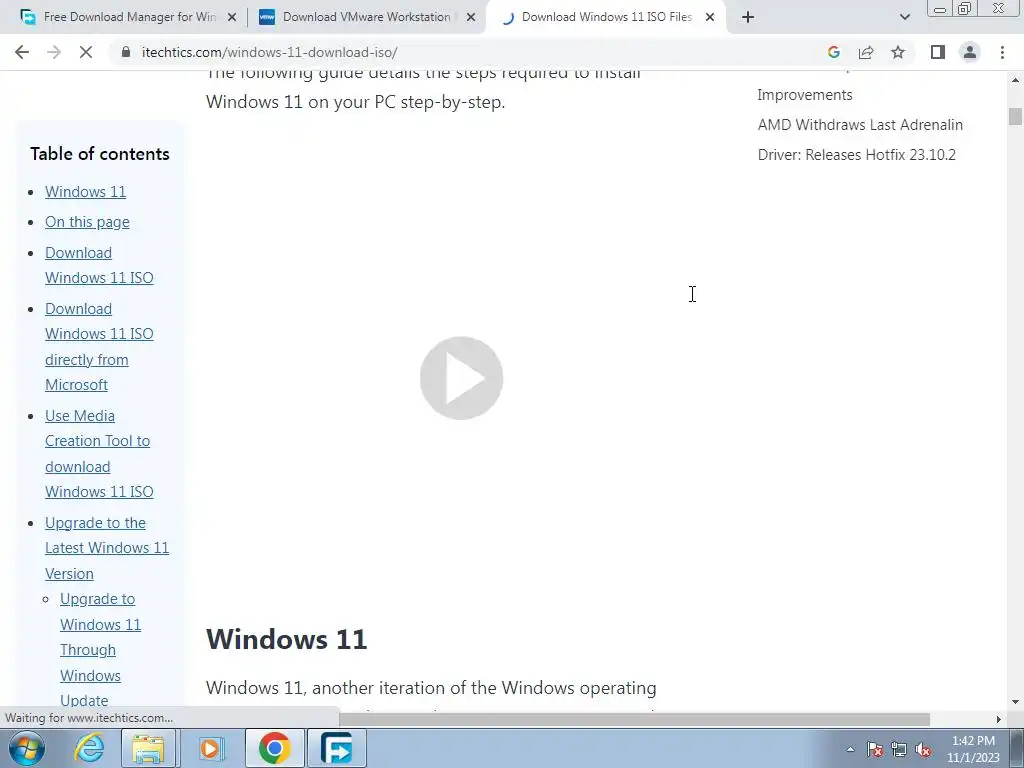Open Action Center flag icon
1024x768 pixels.
pos(875,750)
